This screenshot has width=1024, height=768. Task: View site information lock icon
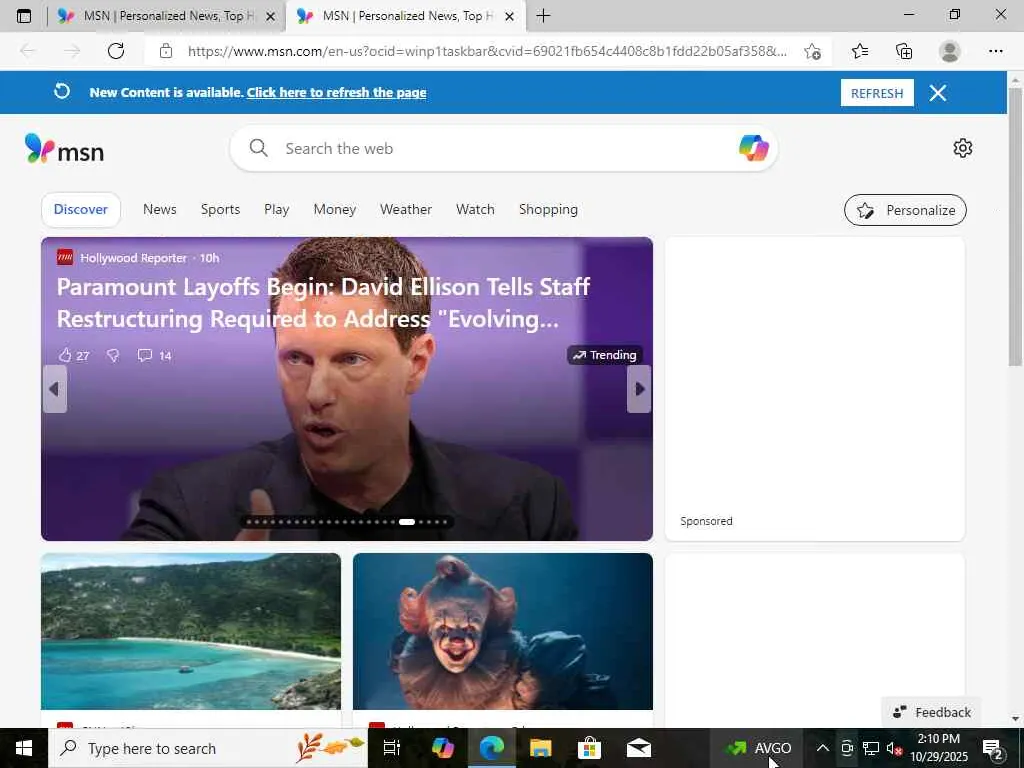coord(166,51)
